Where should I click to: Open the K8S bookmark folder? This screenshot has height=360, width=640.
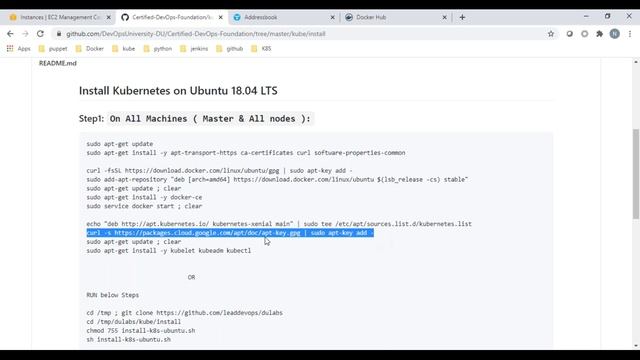261,49
